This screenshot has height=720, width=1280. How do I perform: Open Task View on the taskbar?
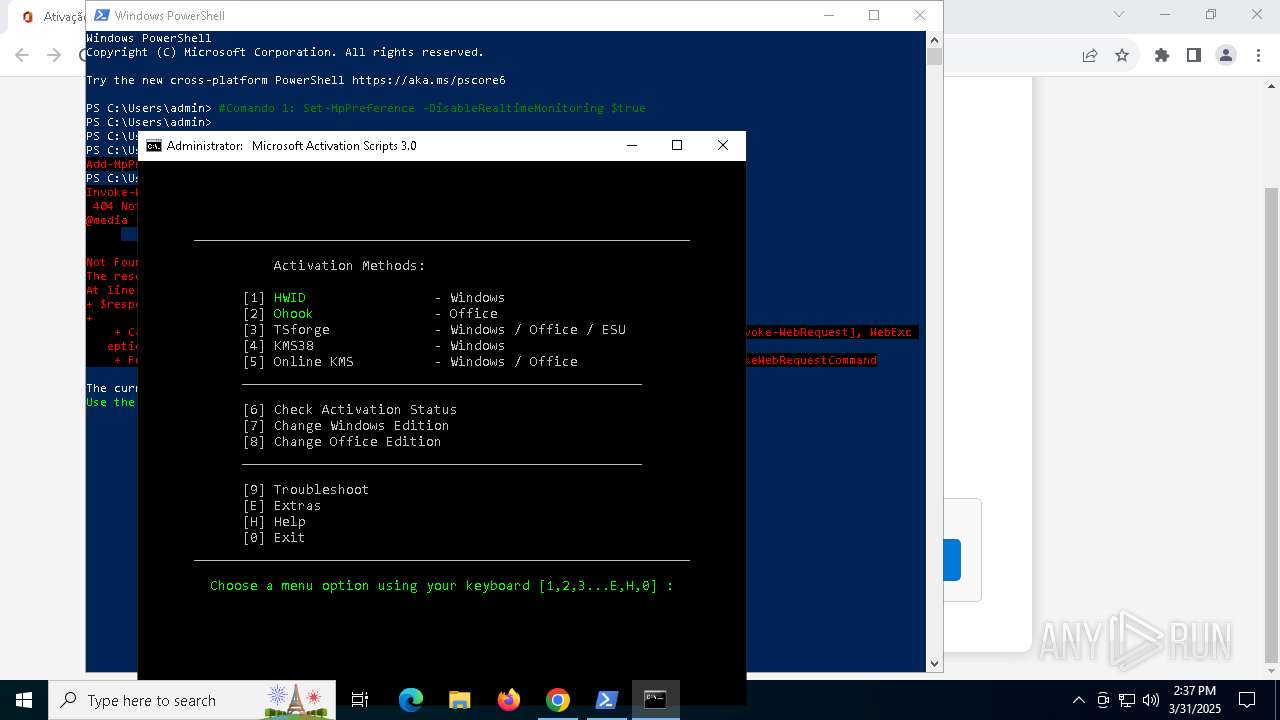click(360, 700)
